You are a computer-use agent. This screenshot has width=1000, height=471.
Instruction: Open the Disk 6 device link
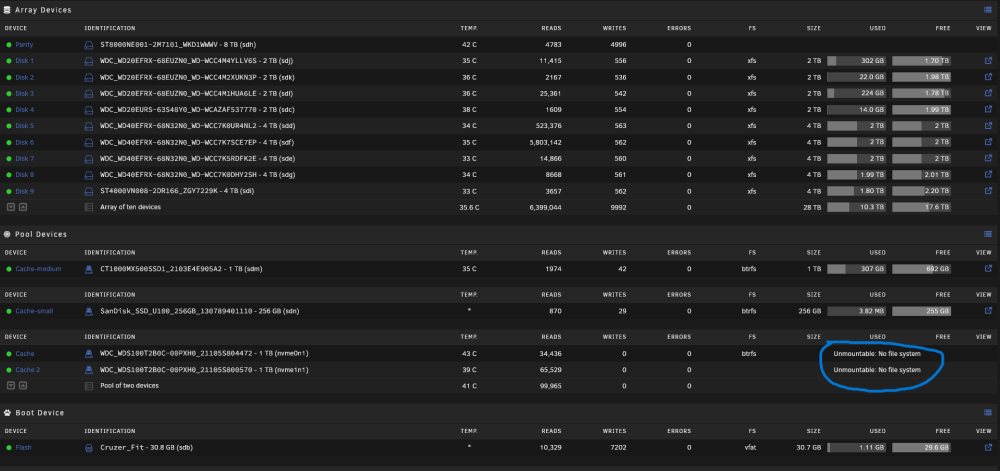click(25, 142)
